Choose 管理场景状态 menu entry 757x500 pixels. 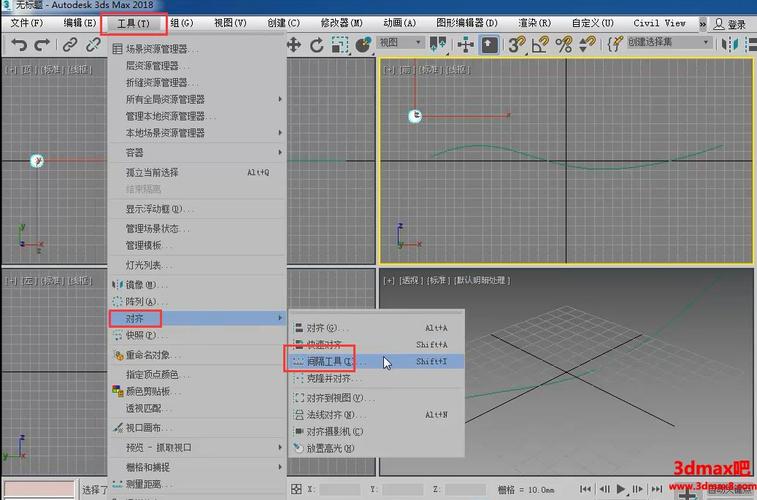coord(197,229)
